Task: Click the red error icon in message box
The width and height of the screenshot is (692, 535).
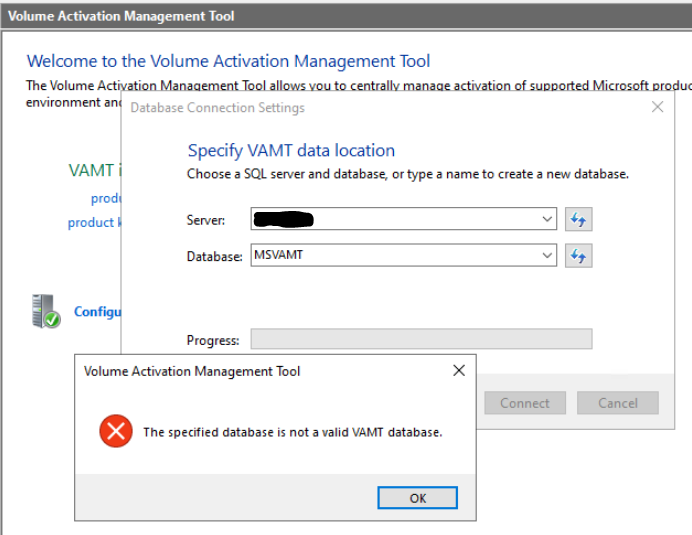Action: (x=116, y=431)
